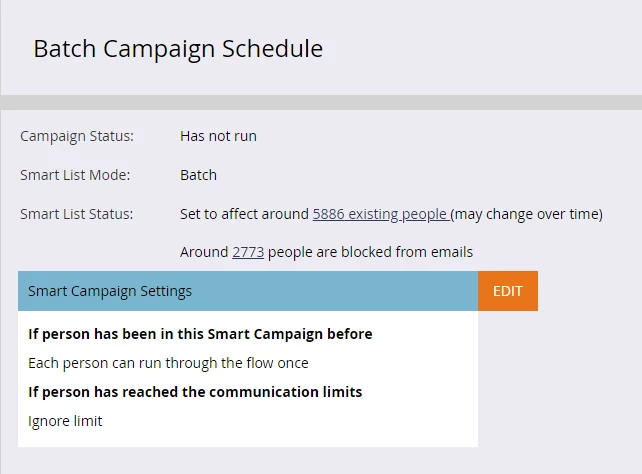Click the 'Set to affect around' text
Image resolution: width=642 pixels, height=474 pixels.
244,214
